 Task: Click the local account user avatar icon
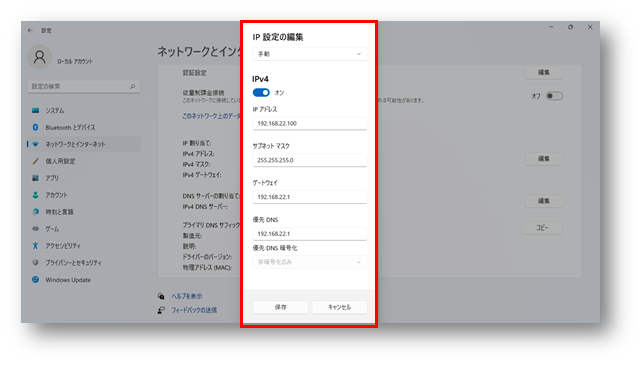coord(40,57)
